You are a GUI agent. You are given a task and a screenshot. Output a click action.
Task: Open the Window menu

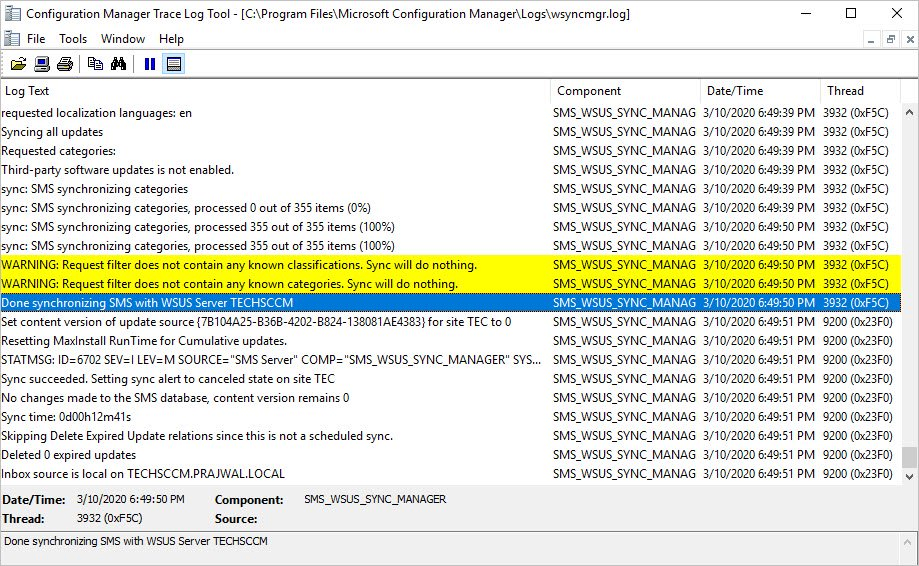pyautogui.click(x=122, y=39)
